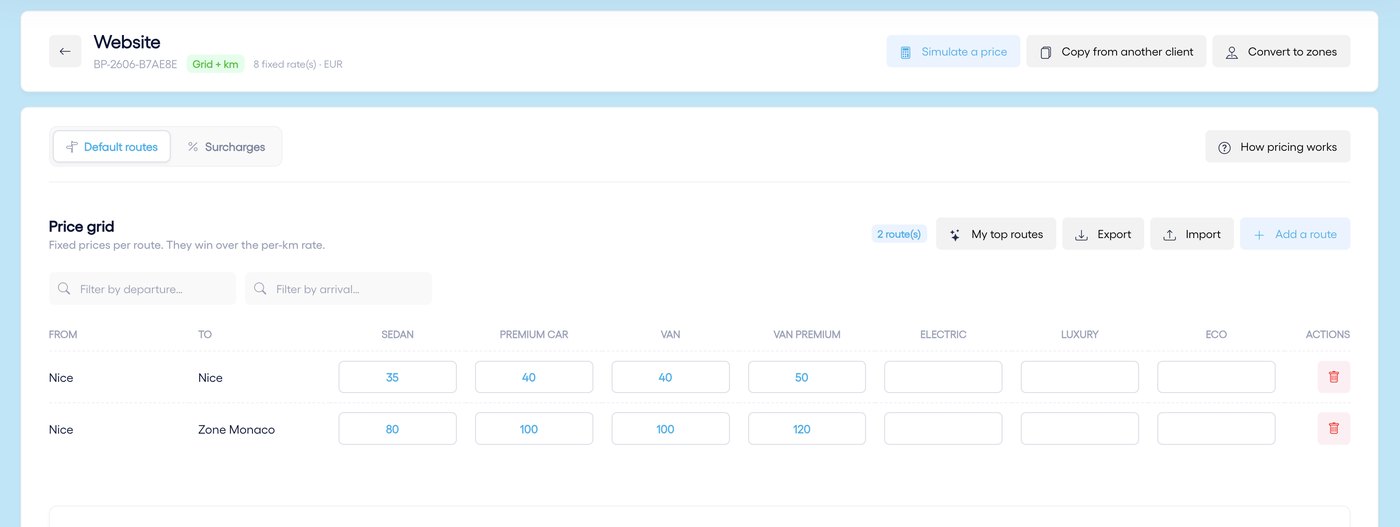Click the Add a route button
This screenshot has width=1400, height=527.
[x=1295, y=234]
